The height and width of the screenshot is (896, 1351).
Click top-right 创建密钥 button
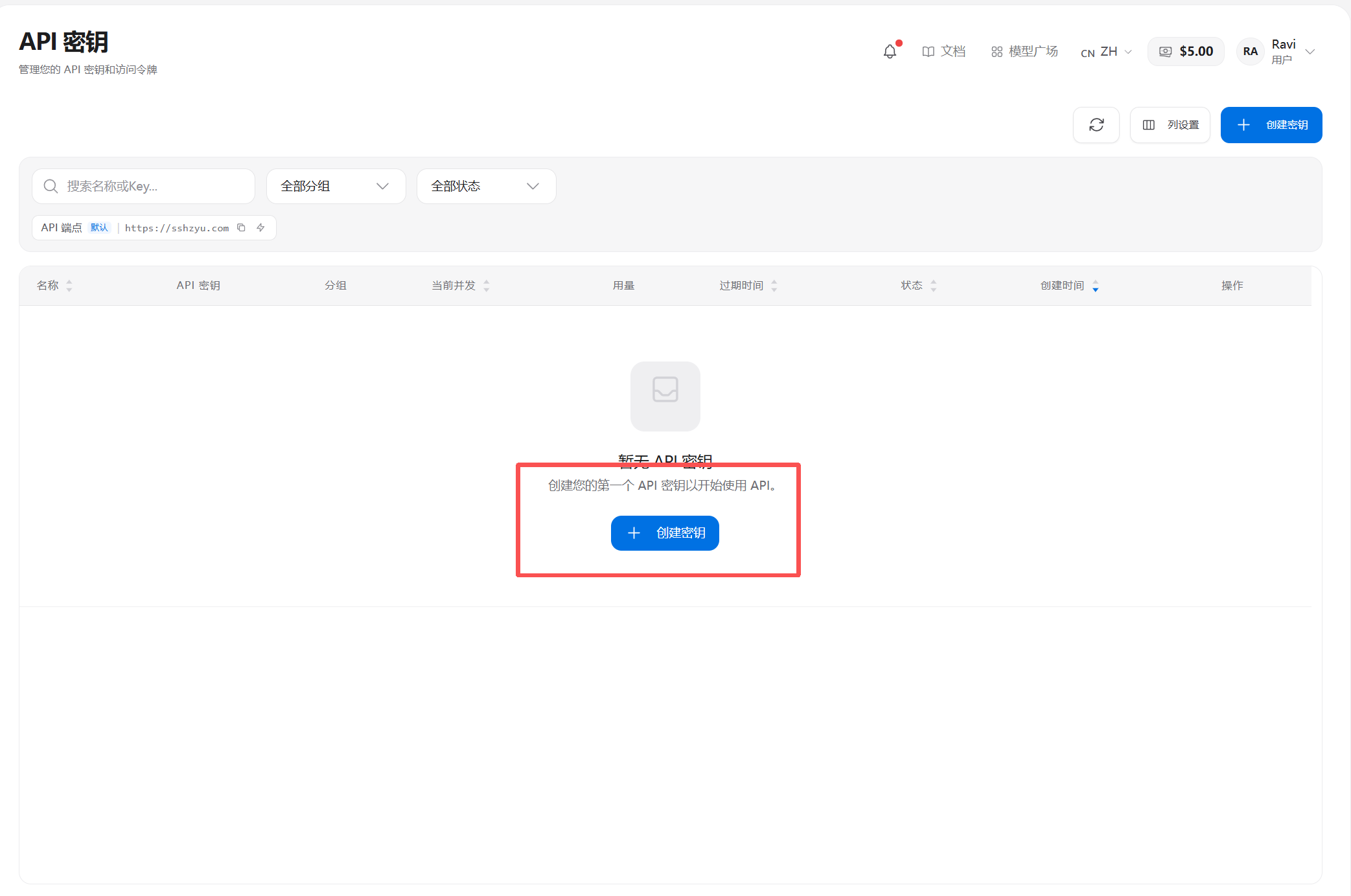click(x=1271, y=125)
